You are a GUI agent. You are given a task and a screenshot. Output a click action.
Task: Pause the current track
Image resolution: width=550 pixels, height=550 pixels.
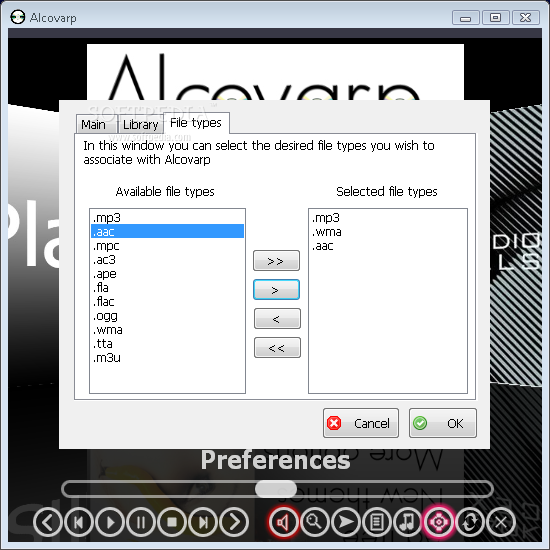(x=141, y=522)
